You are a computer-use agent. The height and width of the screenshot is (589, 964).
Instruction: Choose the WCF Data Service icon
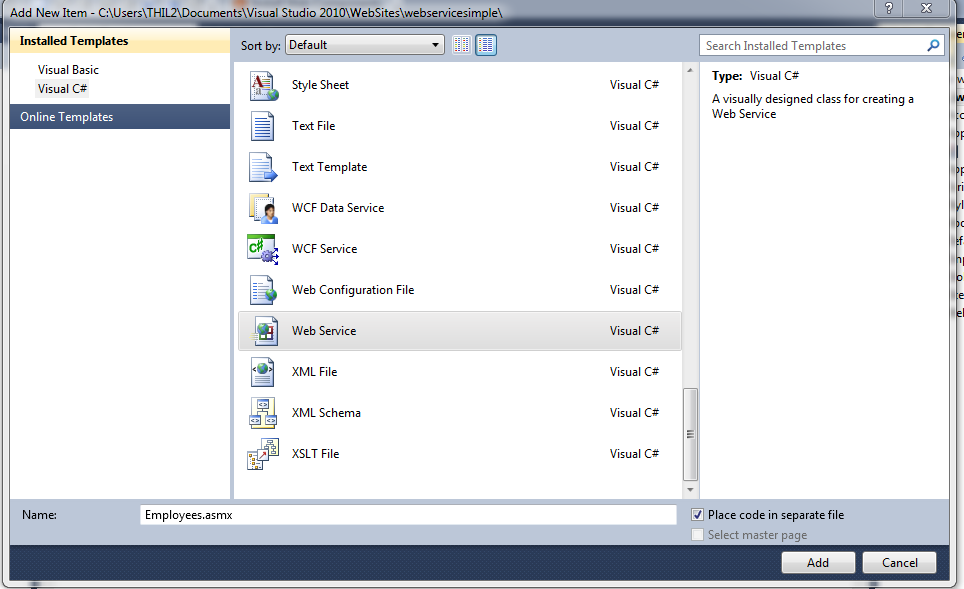point(262,209)
